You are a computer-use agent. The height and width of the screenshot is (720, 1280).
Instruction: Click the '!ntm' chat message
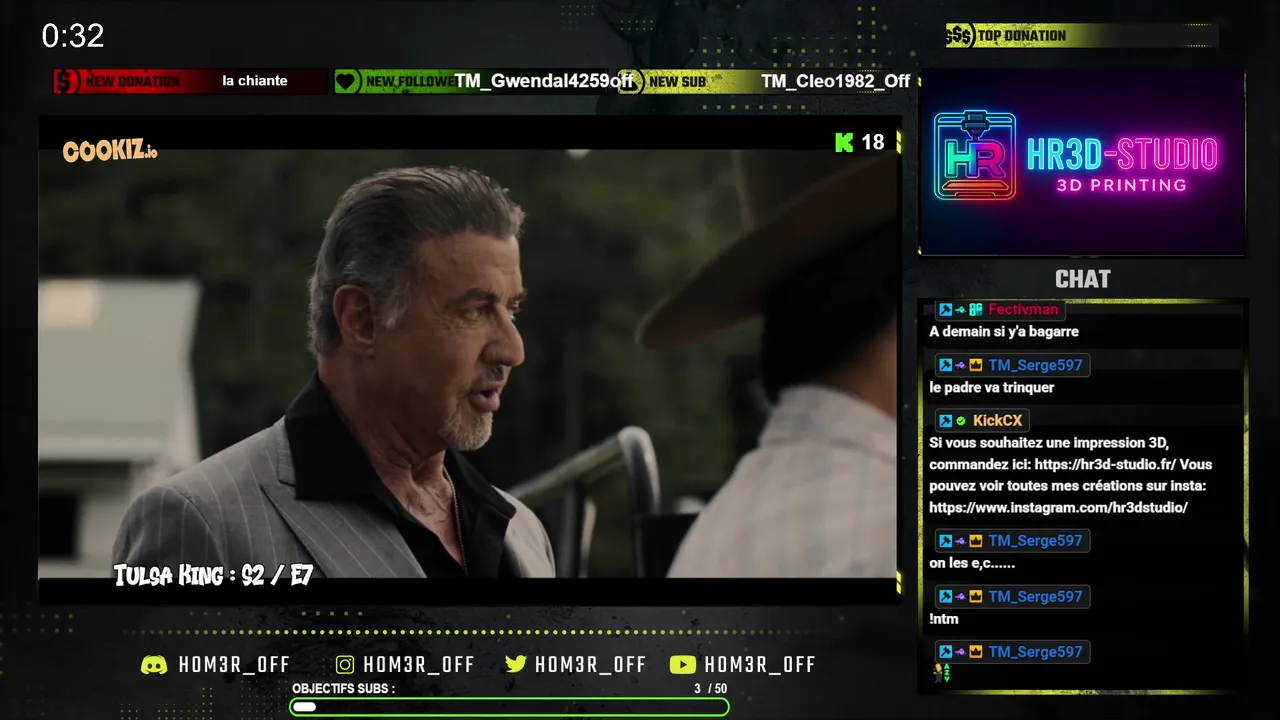[x=944, y=619]
